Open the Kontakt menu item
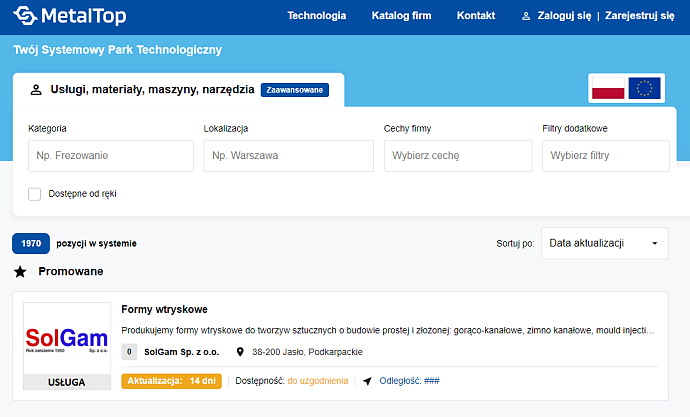The width and height of the screenshot is (690, 417). pyautogui.click(x=476, y=16)
